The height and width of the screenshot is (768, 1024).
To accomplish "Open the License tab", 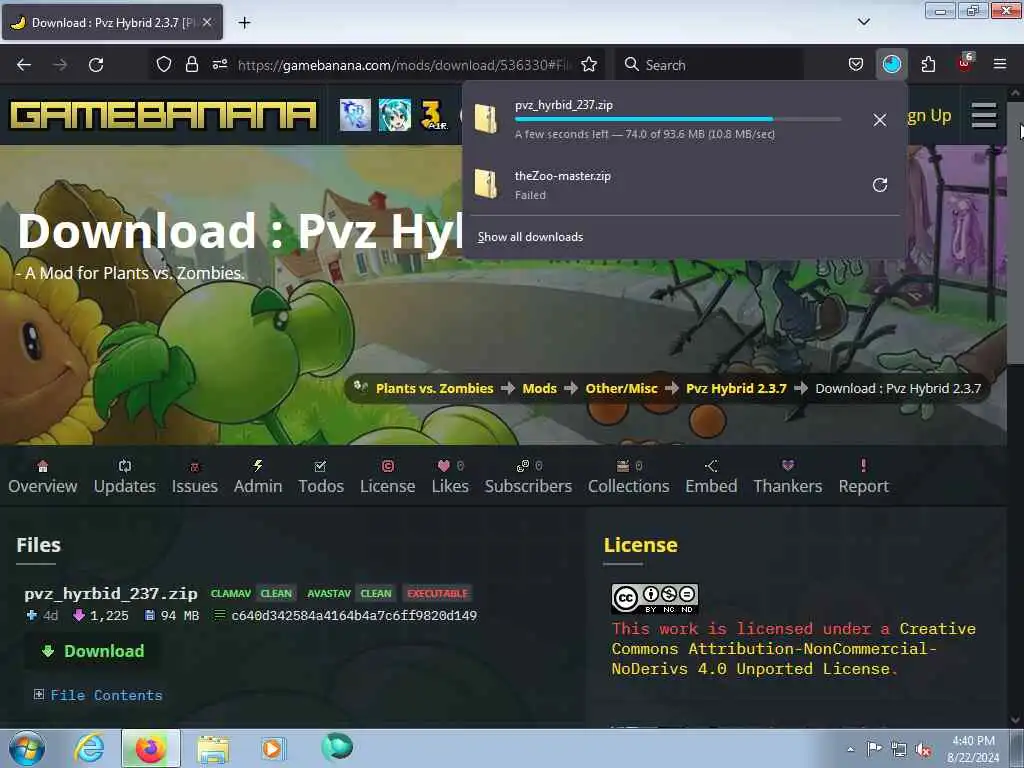I will pyautogui.click(x=387, y=477).
